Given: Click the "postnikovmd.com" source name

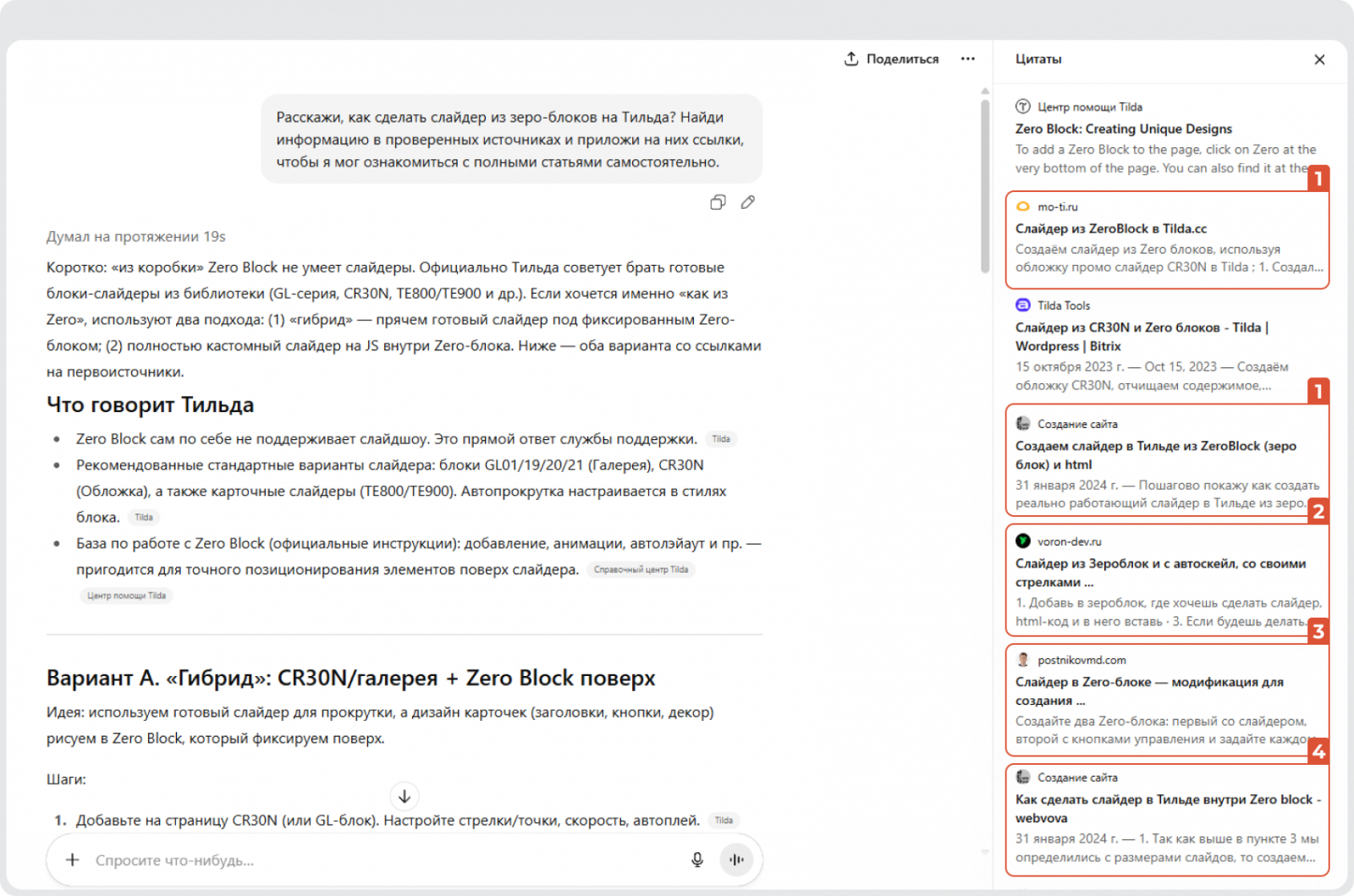Looking at the screenshot, I should pyautogui.click(x=1082, y=660).
